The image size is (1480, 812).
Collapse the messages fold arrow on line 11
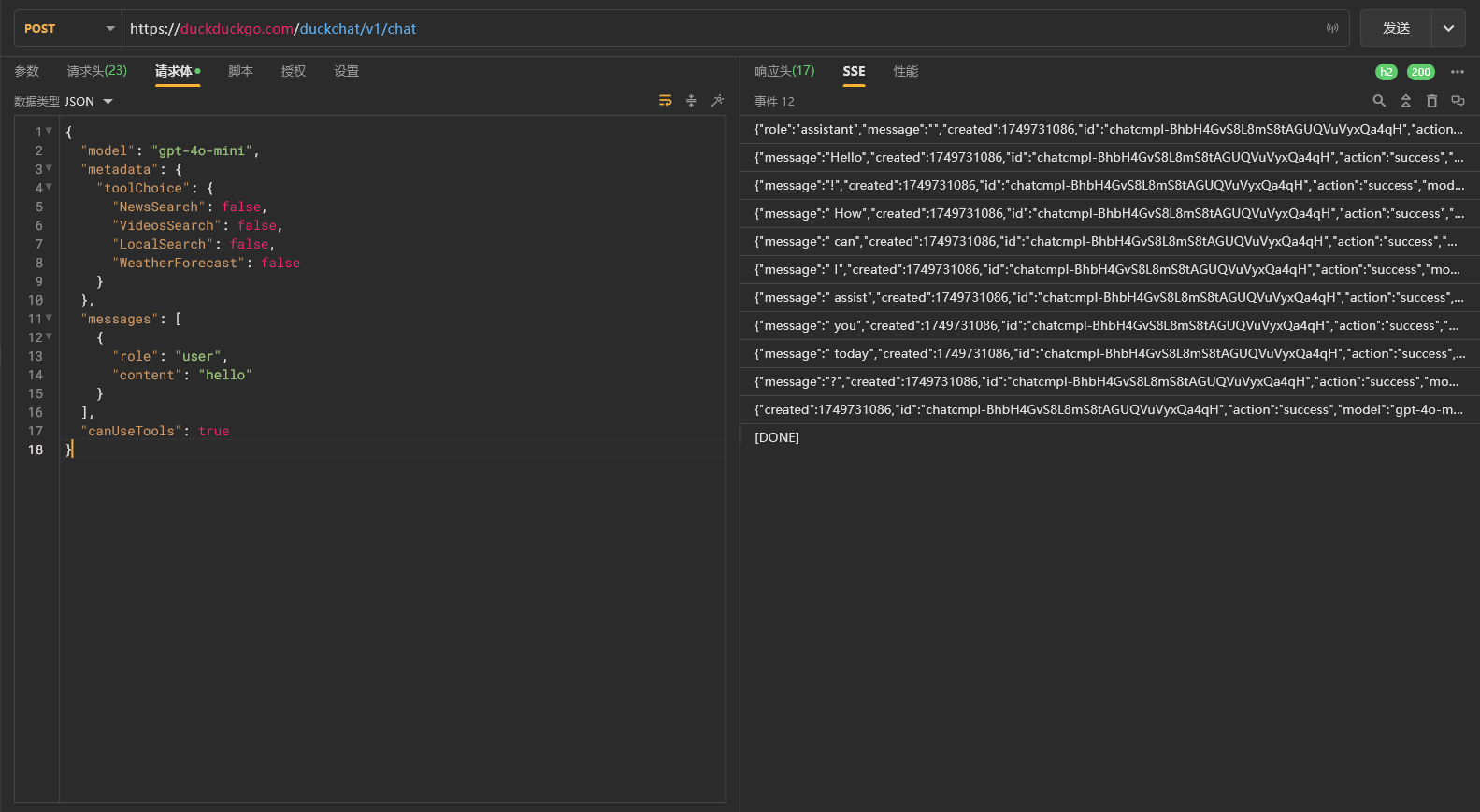[x=49, y=318]
